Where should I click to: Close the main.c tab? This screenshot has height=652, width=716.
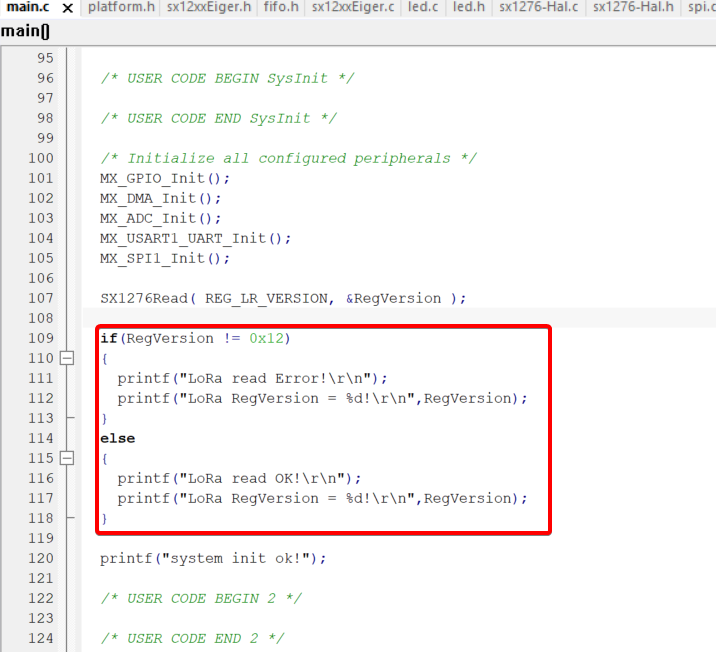67,8
